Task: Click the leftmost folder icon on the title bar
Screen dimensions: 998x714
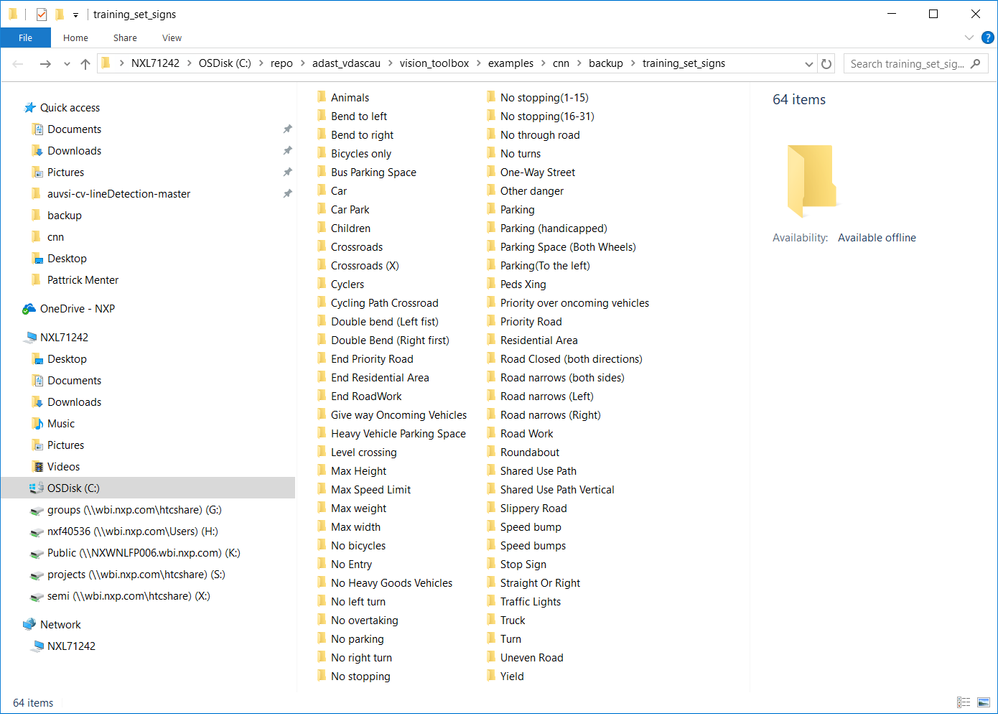Action: (x=11, y=14)
